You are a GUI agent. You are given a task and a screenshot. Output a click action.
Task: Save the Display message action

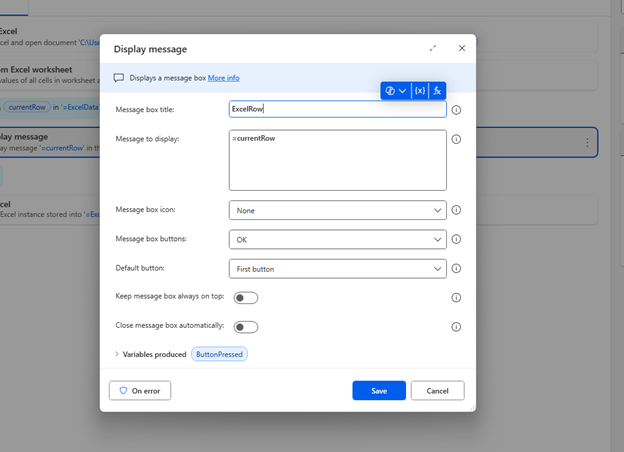pyautogui.click(x=379, y=391)
